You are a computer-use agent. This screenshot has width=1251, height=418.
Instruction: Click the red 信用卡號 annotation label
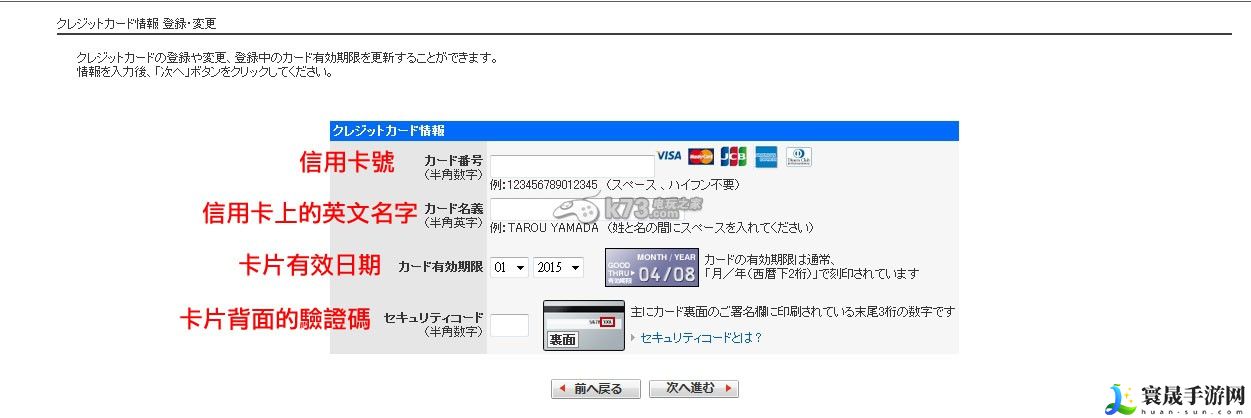347,163
